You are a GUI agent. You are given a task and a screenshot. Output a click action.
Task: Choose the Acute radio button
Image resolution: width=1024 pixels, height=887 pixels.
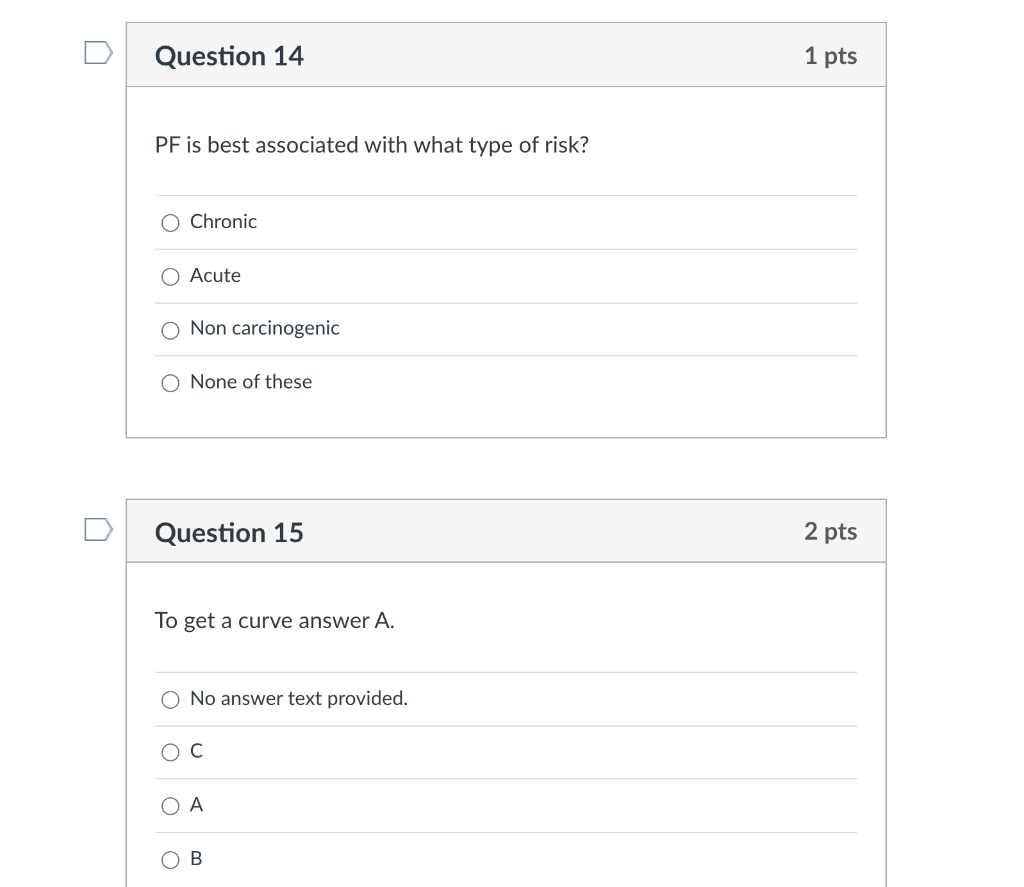pos(171,277)
